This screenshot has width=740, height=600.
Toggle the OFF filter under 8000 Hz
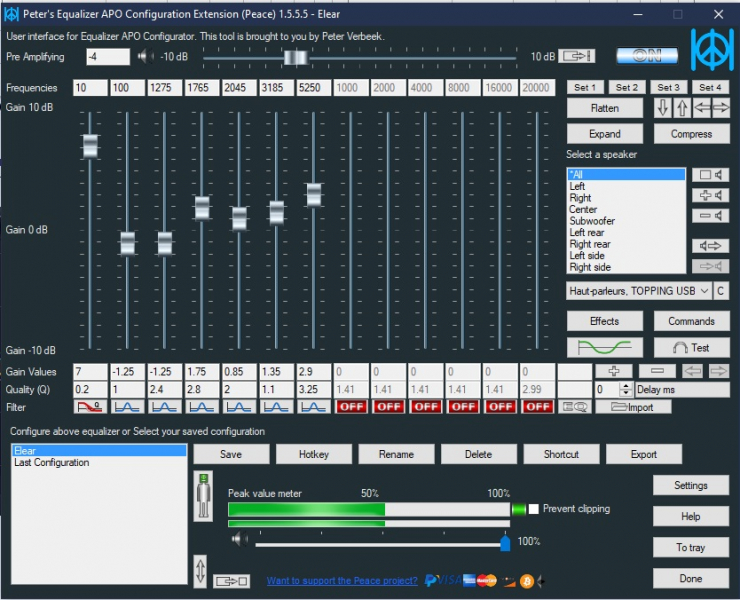(x=463, y=407)
